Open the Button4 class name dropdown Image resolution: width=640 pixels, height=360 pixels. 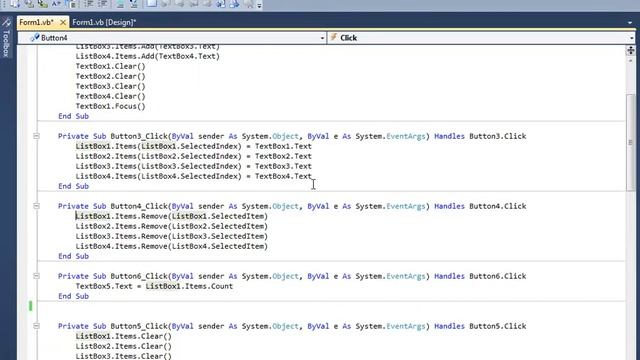322,38
